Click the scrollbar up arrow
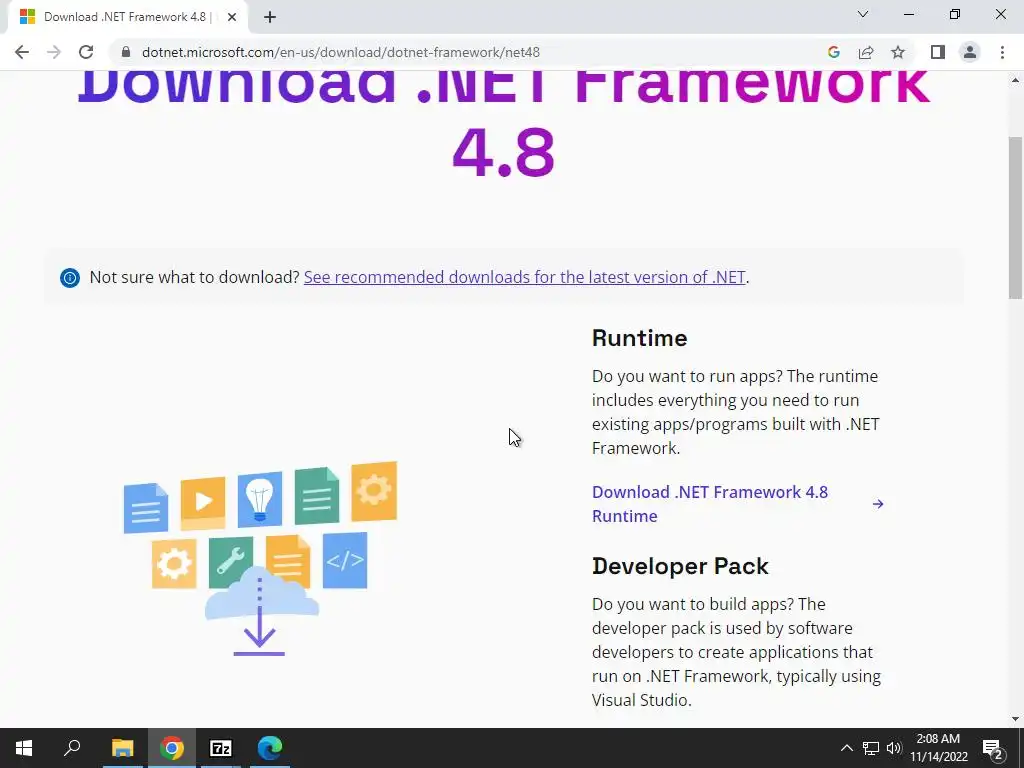Image resolution: width=1024 pixels, height=768 pixels. tap(1015, 80)
